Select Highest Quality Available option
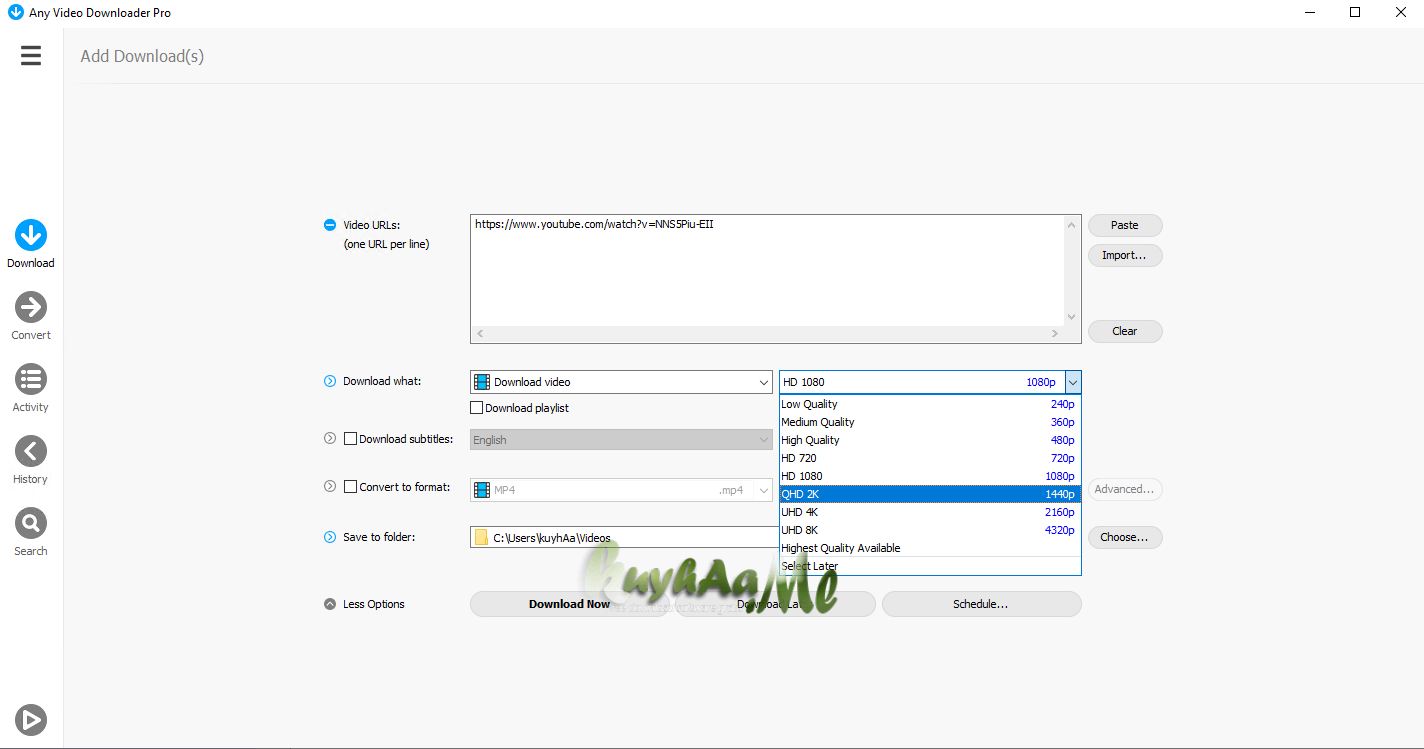1424x749 pixels. pos(930,548)
